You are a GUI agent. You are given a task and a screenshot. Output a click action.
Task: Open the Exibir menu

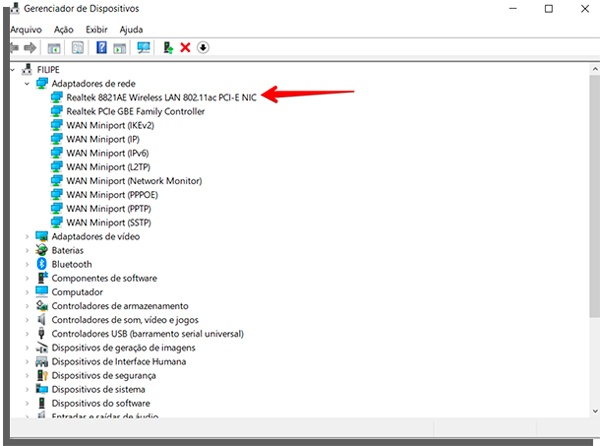pos(96,29)
